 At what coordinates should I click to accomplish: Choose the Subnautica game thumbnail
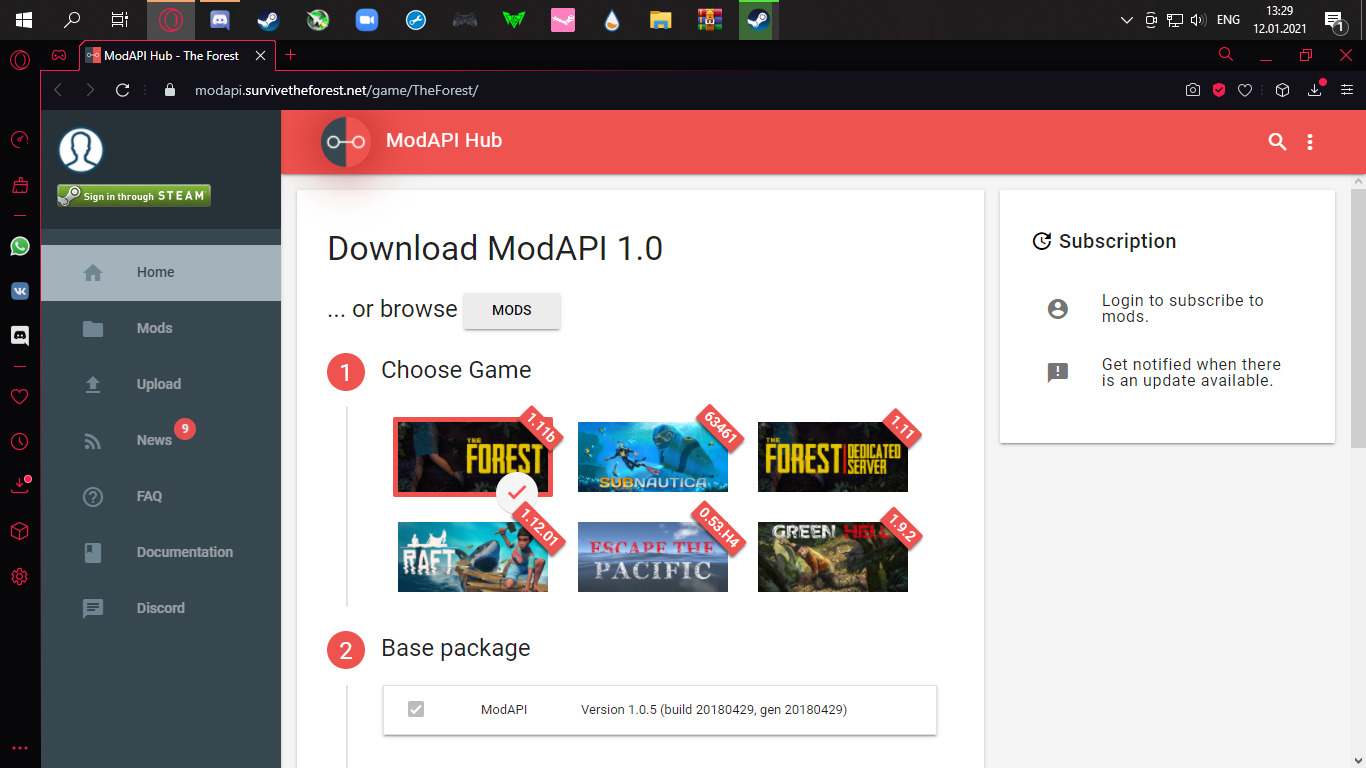[653, 457]
